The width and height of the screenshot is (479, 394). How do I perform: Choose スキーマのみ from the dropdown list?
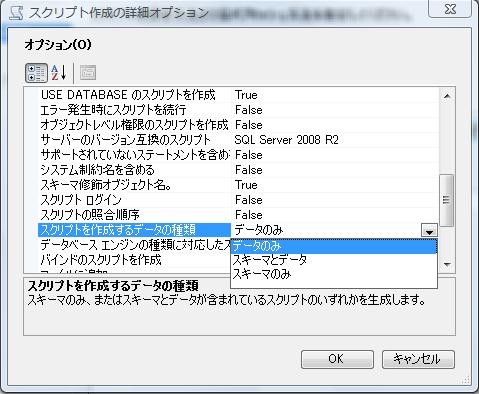click(x=334, y=274)
